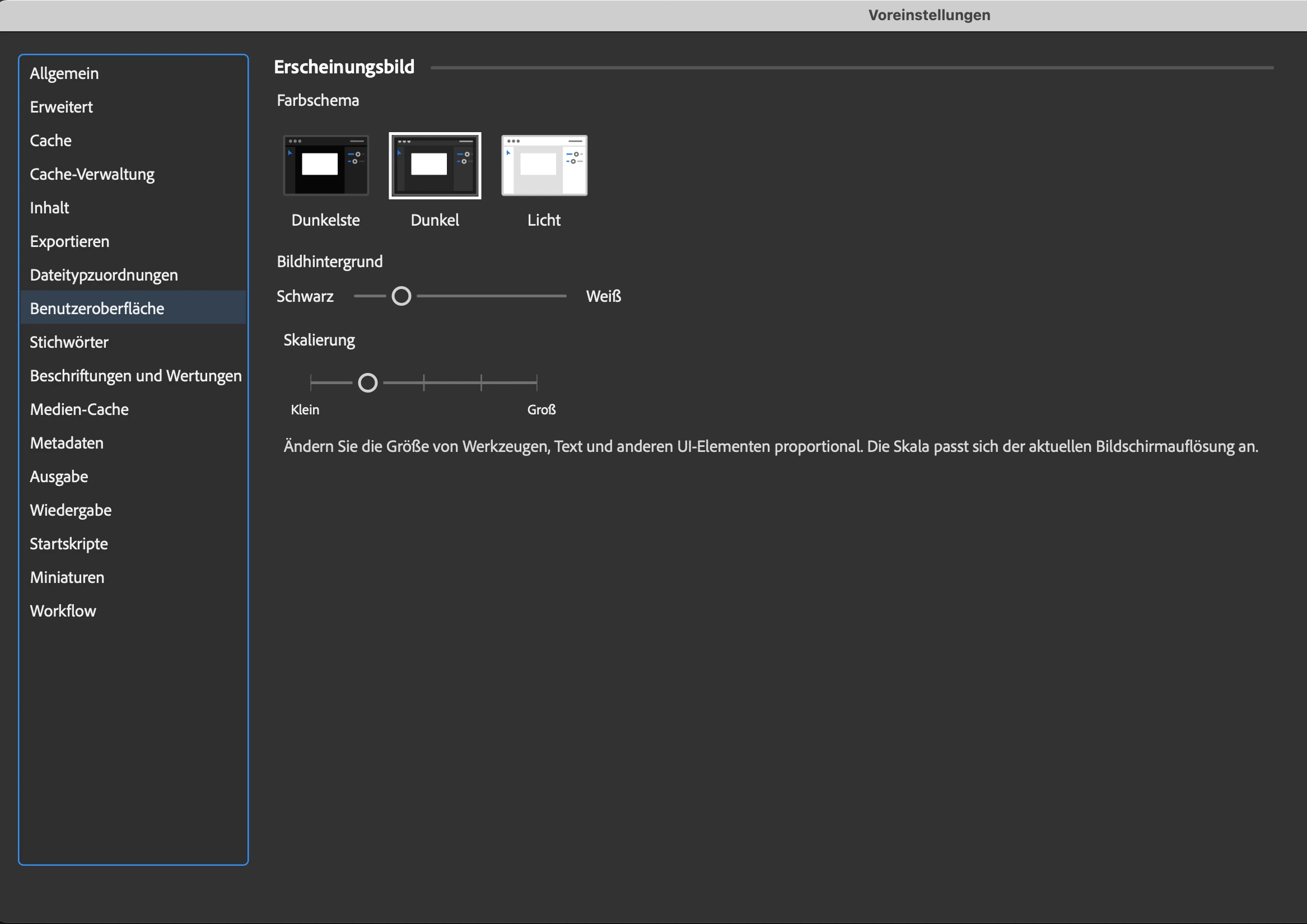The height and width of the screenshot is (924, 1307).
Task: Choose the Dunkel color scheme thumbnail
Action: pos(435,165)
